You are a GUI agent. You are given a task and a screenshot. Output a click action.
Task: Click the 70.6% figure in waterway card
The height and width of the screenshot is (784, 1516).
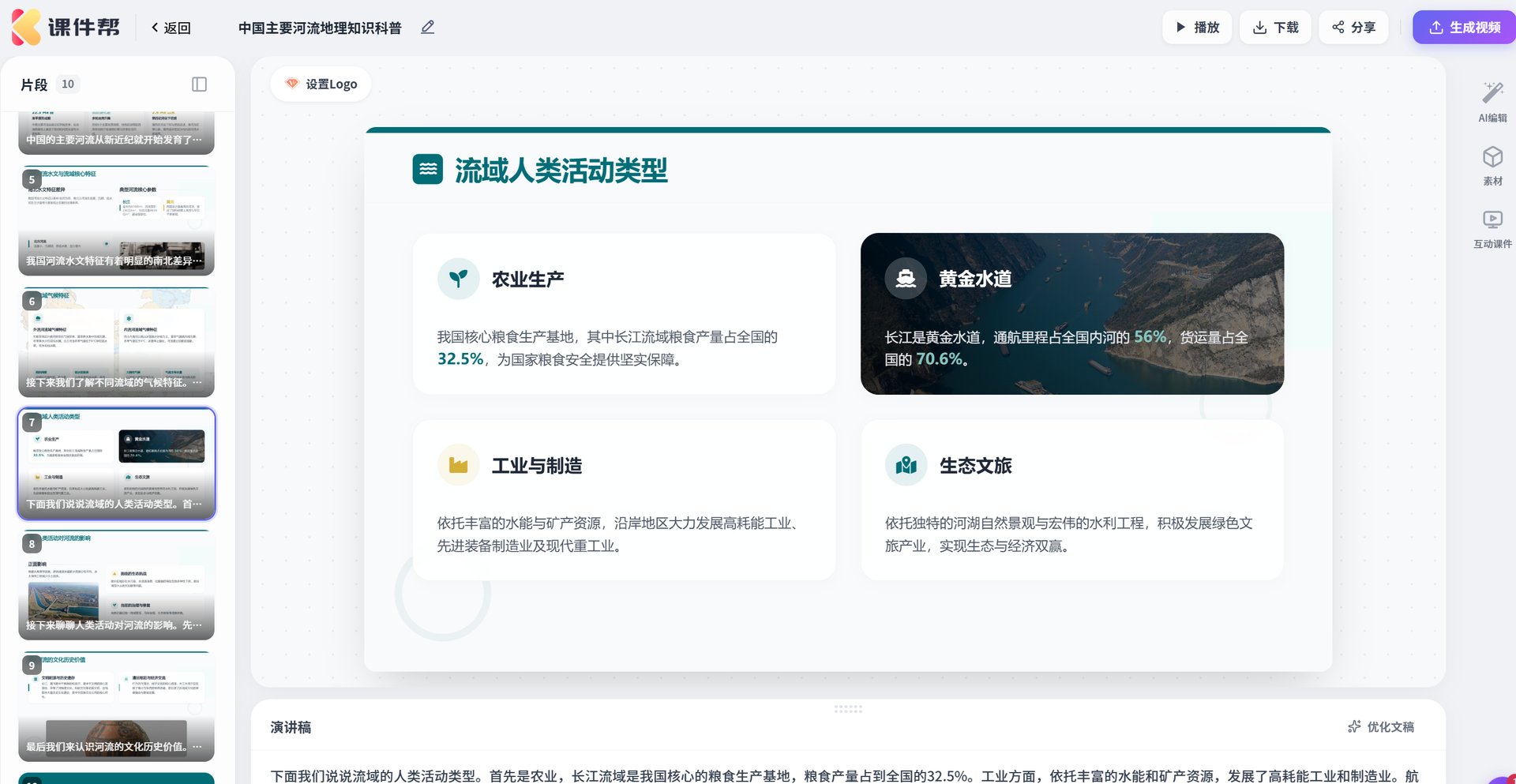939,359
